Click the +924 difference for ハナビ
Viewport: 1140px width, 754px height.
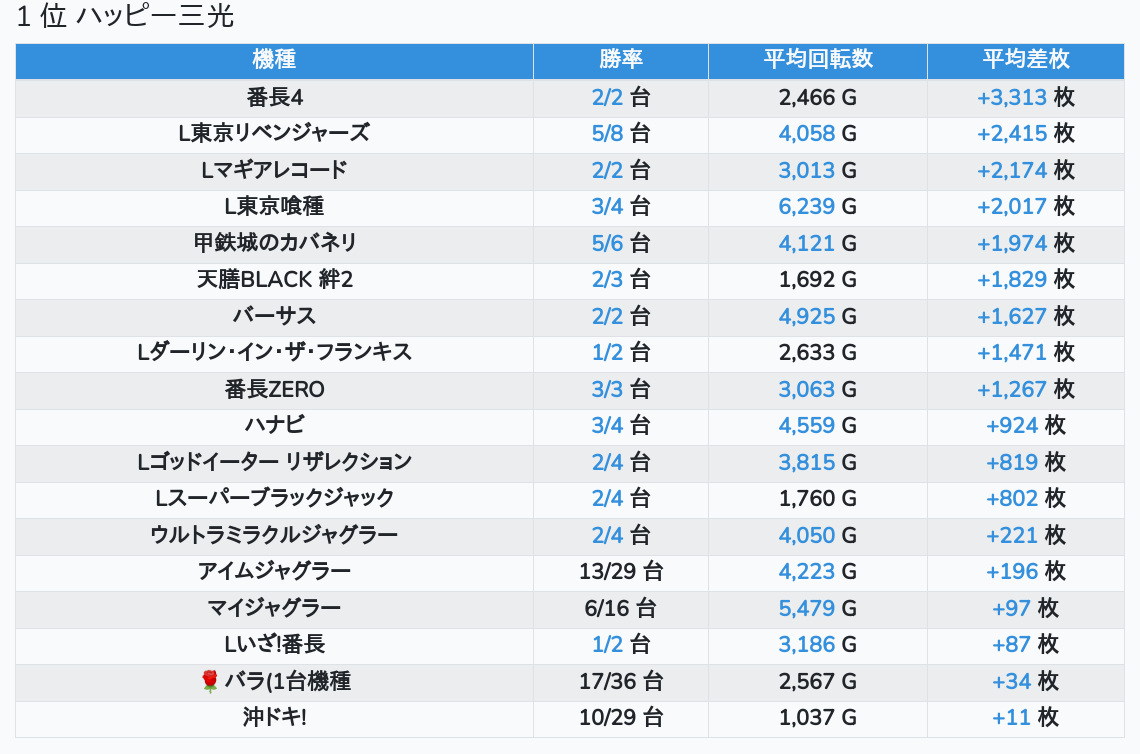pos(1012,426)
